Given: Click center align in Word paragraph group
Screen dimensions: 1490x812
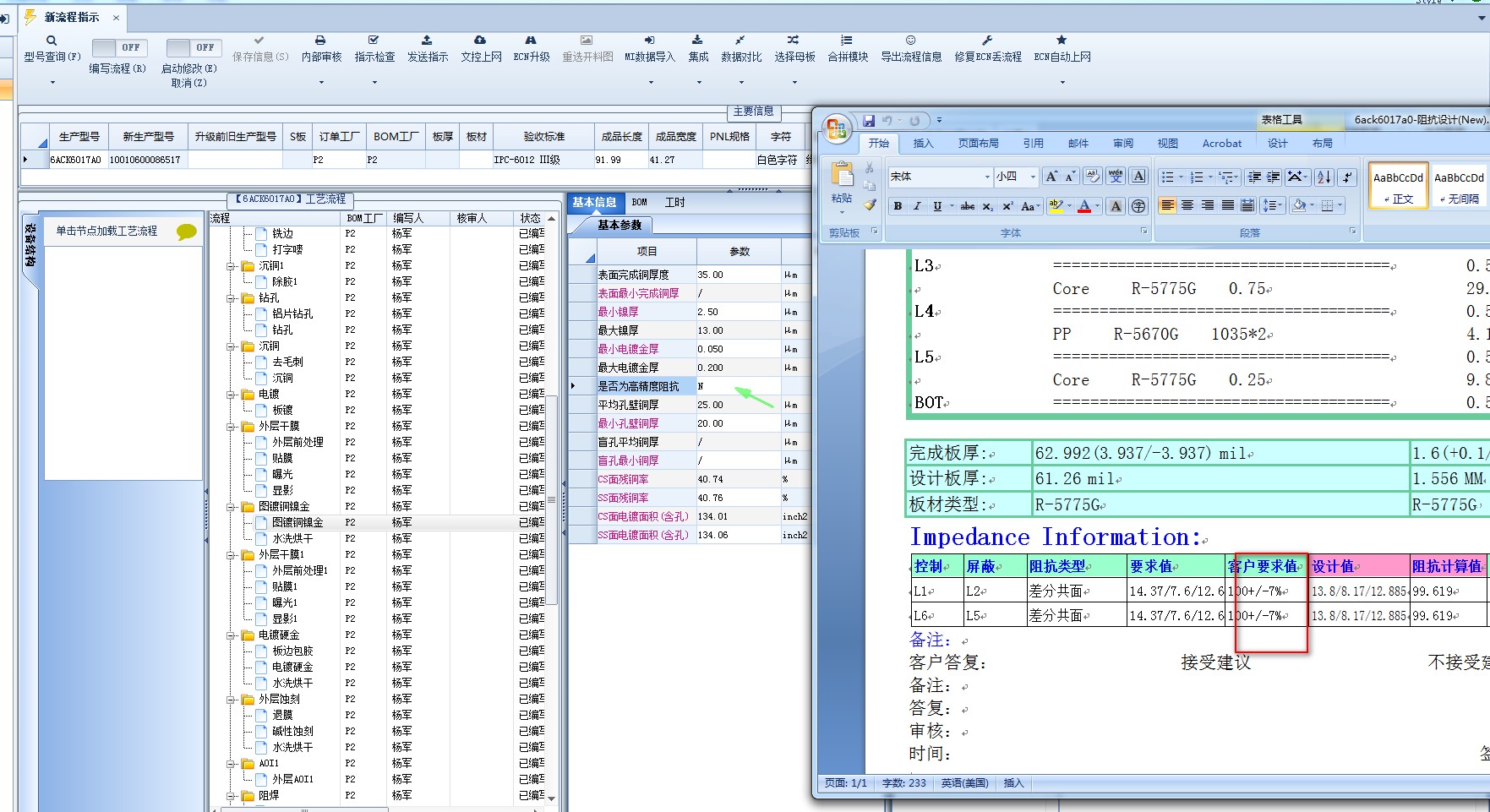Looking at the screenshot, I should [x=1187, y=205].
